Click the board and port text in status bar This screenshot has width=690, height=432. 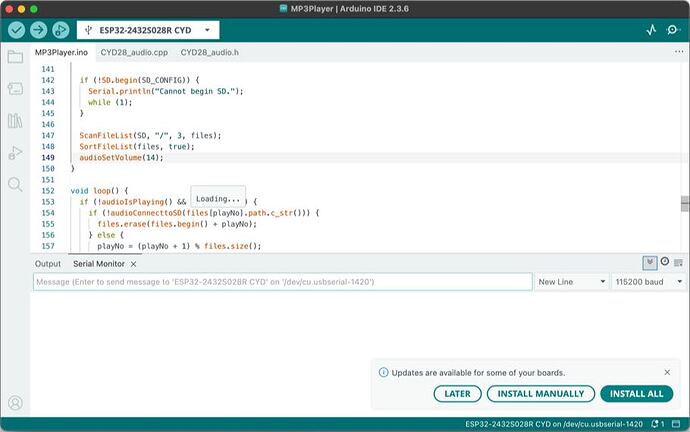click(554, 424)
